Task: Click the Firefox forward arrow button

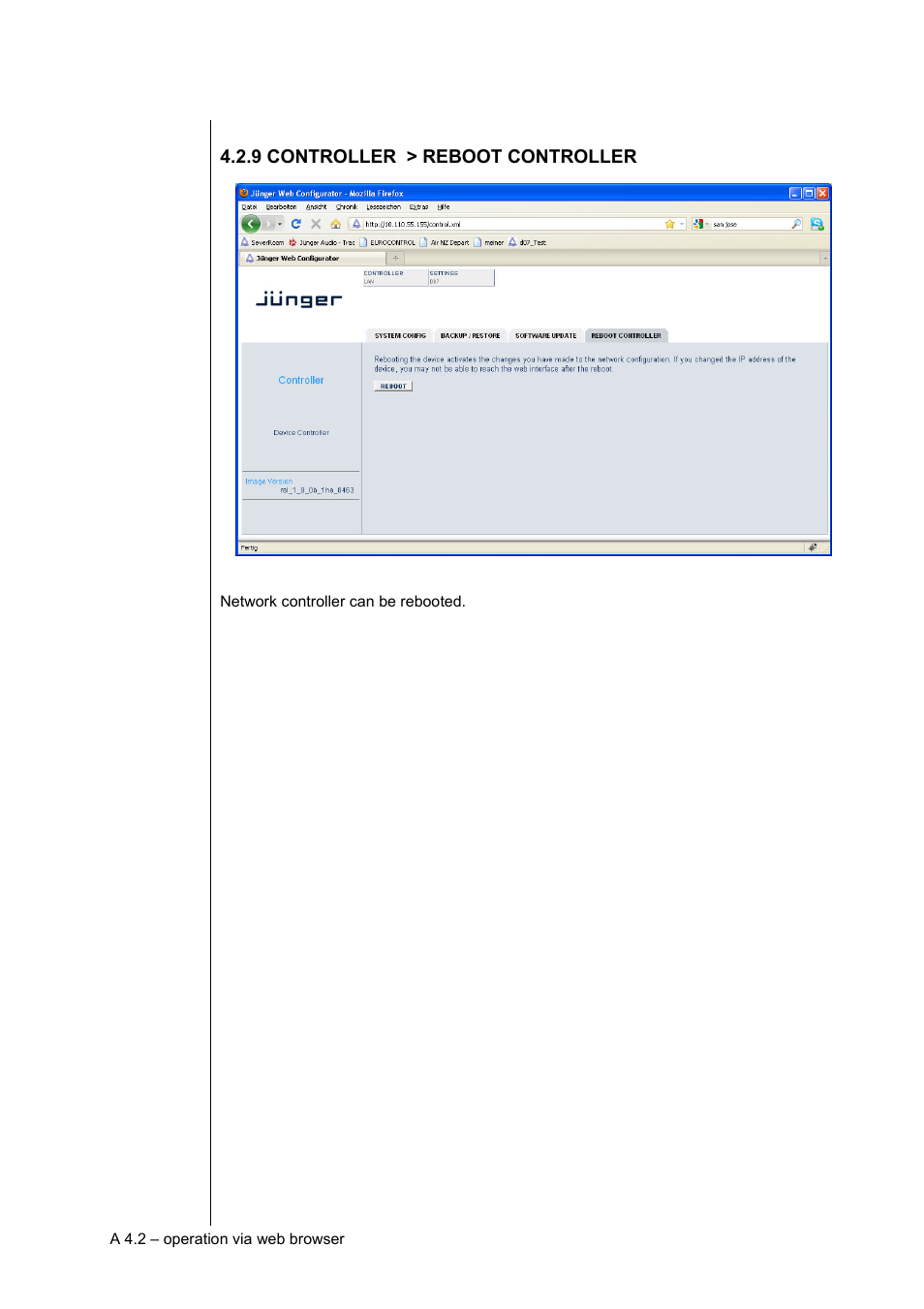Action: [x=268, y=224]
